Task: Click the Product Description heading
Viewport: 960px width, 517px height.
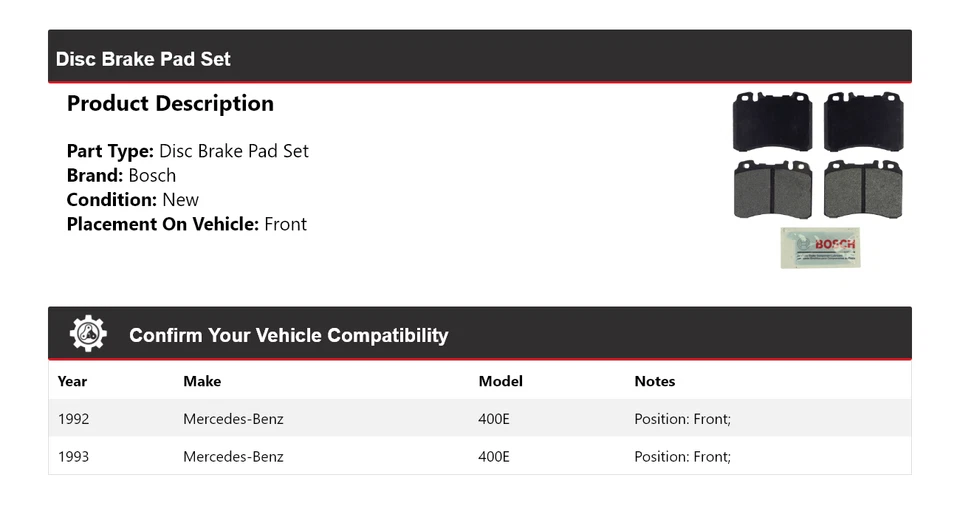Action: [x=170, y=104]
